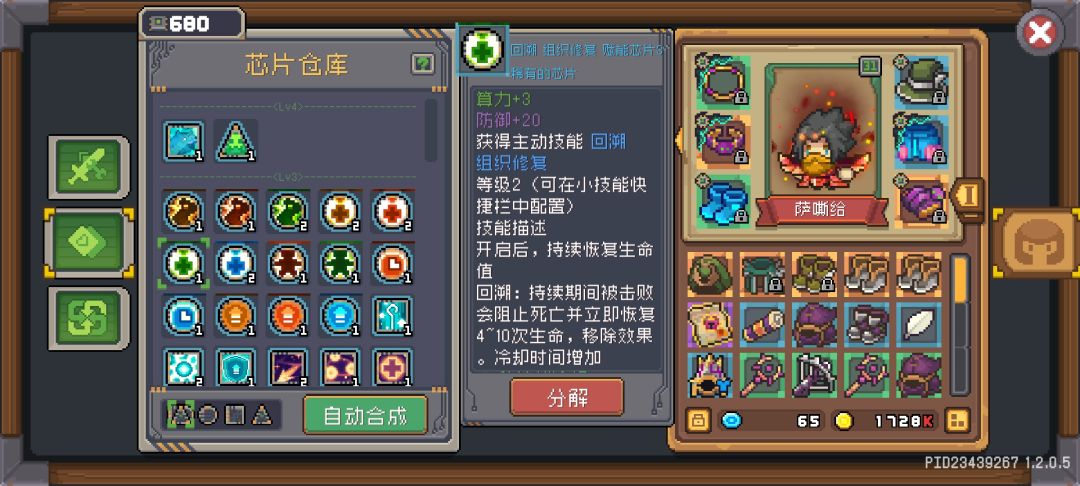Viewport: 1080px width, 486px height.
Task: Click the equipped green hat slot
Action: click(922, 80)
